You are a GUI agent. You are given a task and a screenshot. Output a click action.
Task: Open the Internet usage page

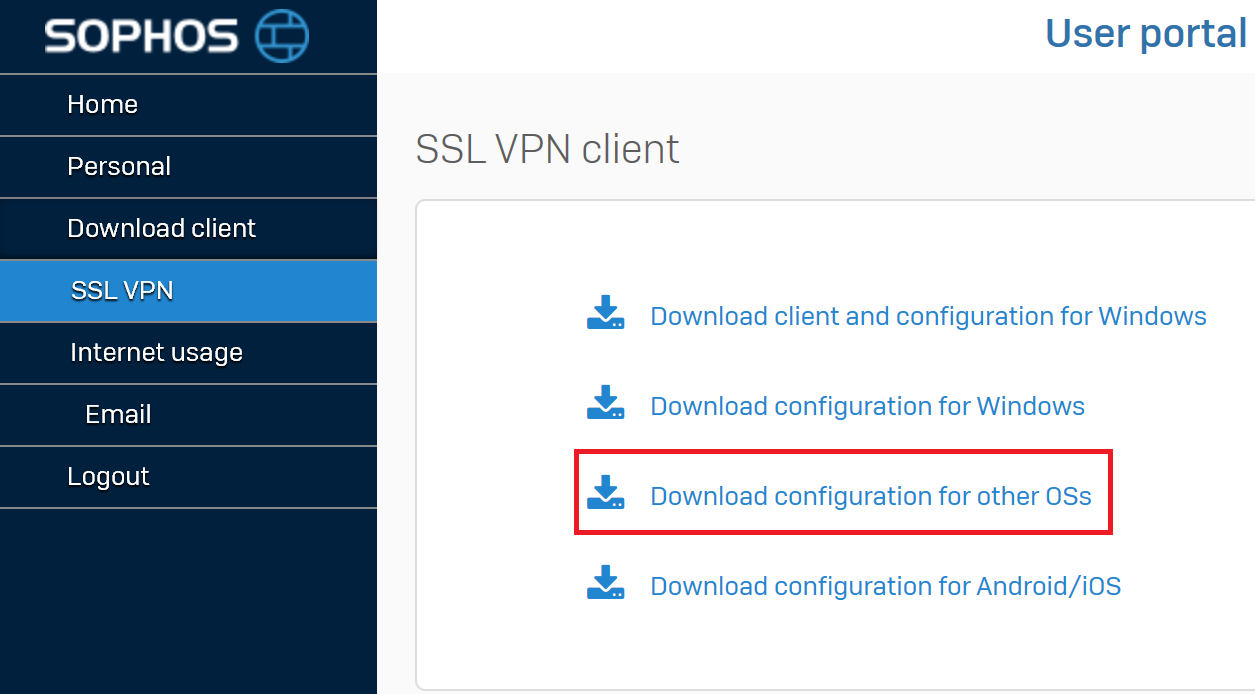pos(156,352)
